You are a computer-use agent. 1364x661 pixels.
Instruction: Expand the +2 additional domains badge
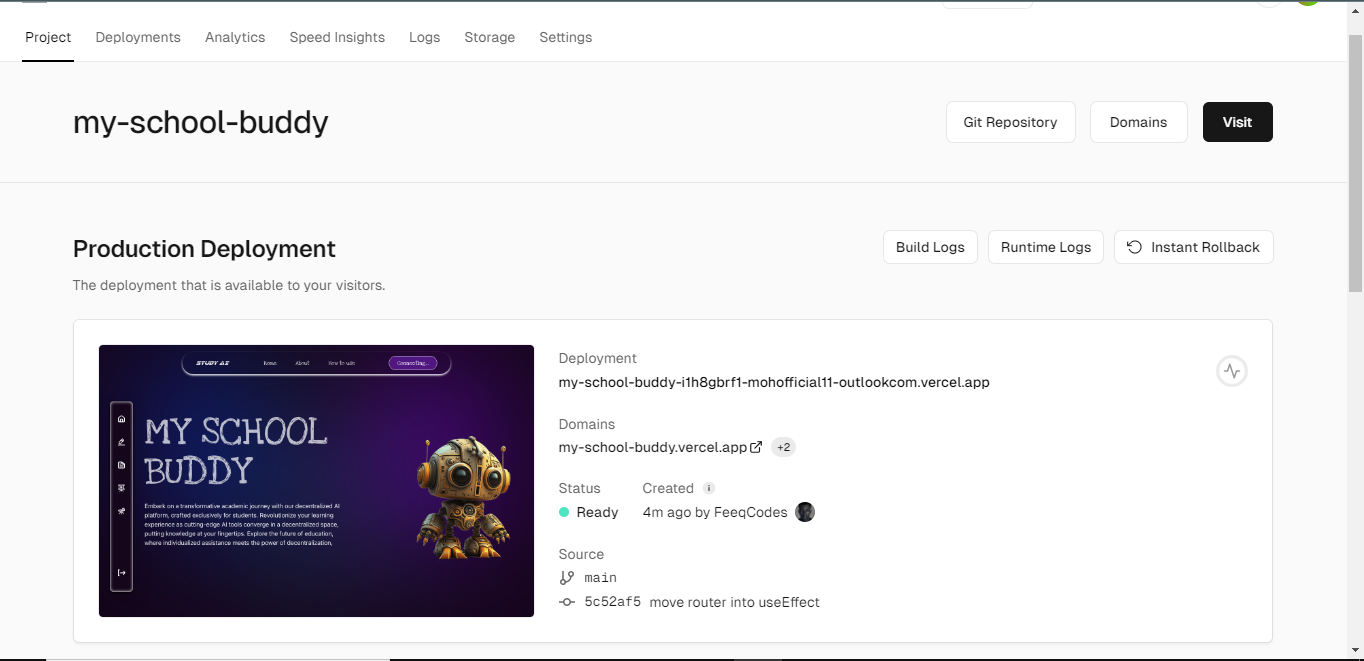784,447
